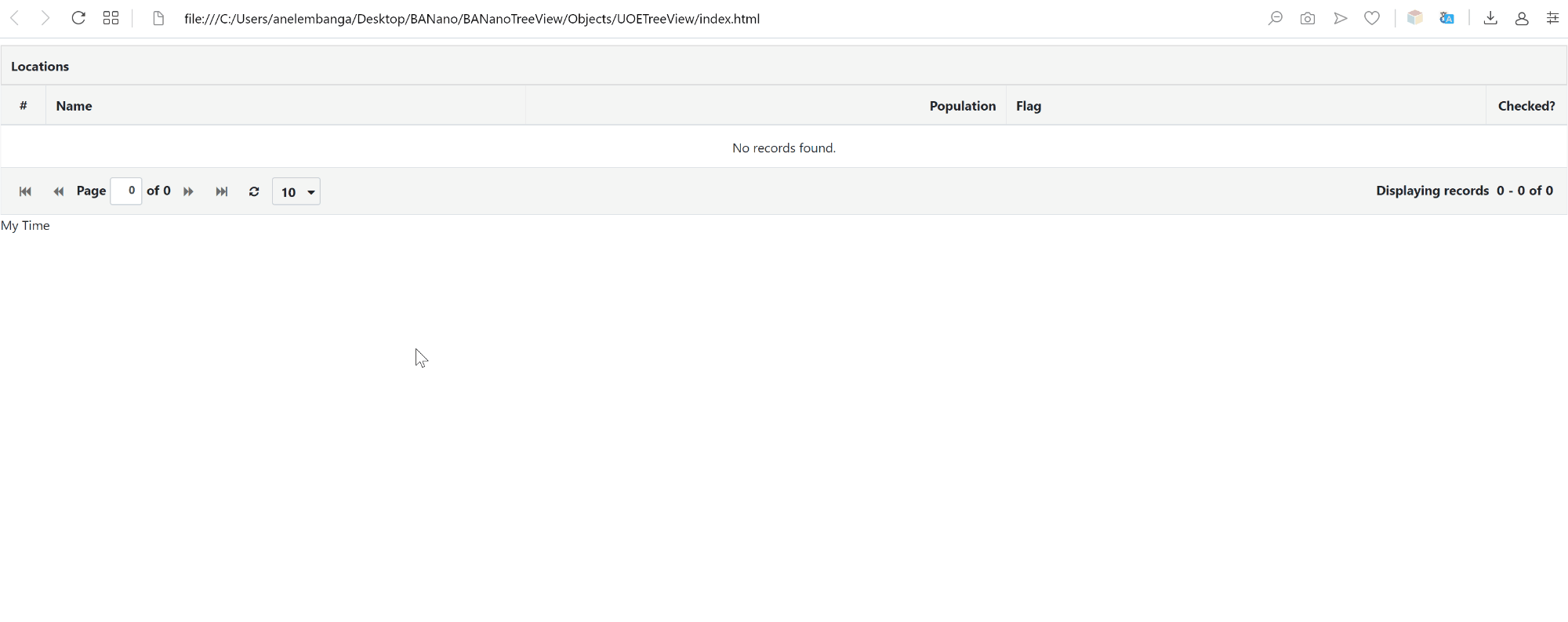Click the 'of 0' page count text
Image resolution: width=1568 pixels, height=622 pixels.
point(158,191)
